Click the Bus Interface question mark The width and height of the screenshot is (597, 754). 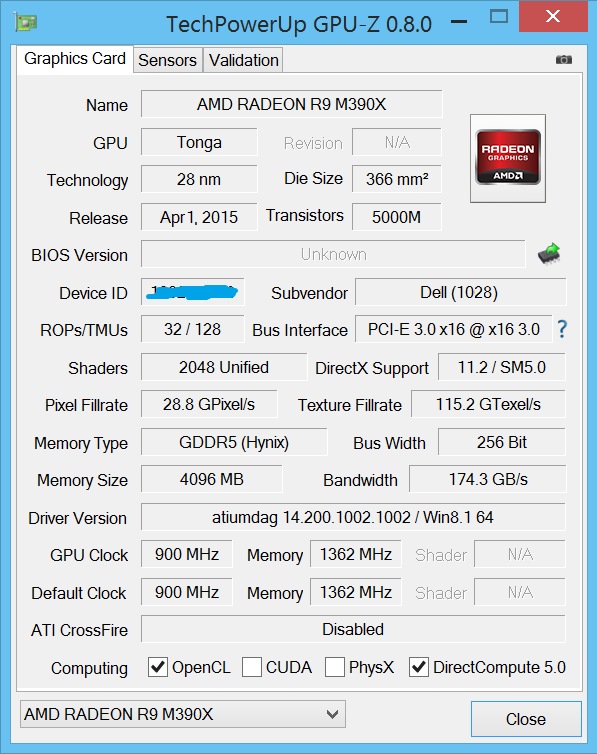[562, 329]
